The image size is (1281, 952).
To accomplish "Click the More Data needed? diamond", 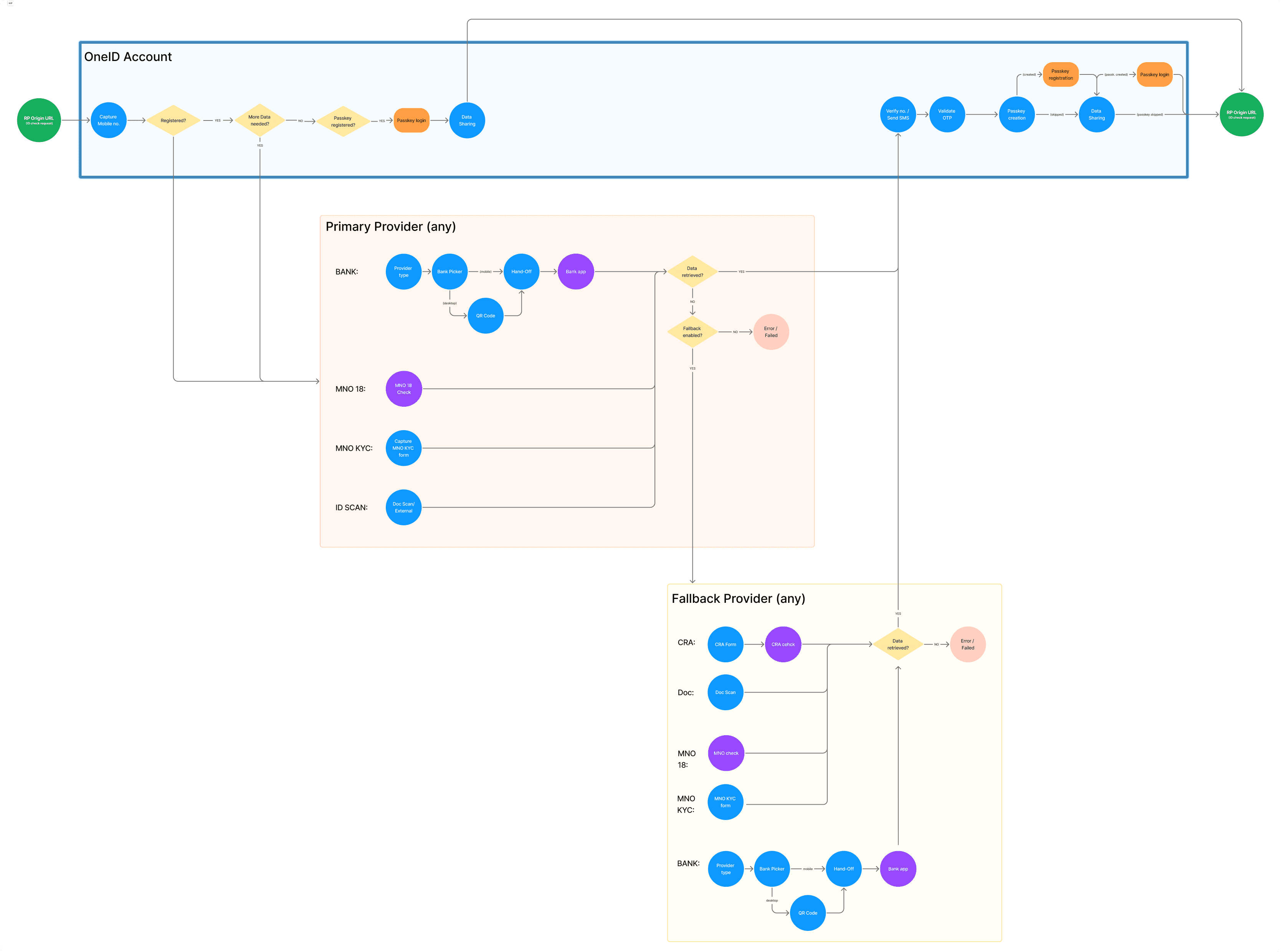I will coord(260,120).
